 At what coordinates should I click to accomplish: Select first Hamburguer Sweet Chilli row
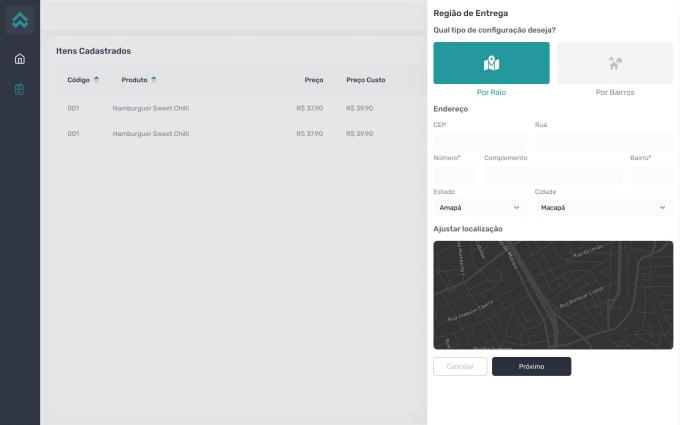[x=241, y=108]
